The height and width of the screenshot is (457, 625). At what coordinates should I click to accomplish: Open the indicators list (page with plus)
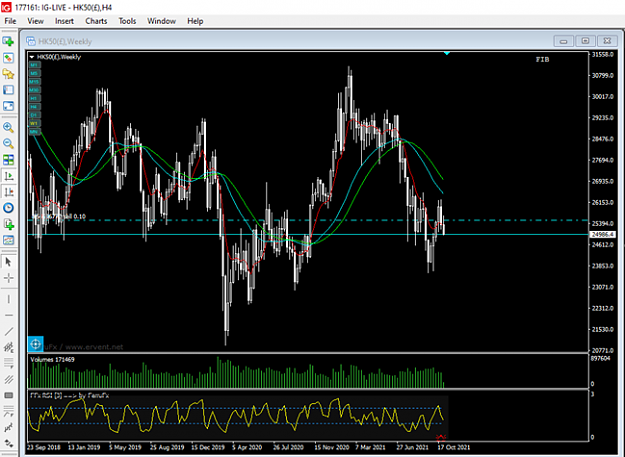pos(8,224)
